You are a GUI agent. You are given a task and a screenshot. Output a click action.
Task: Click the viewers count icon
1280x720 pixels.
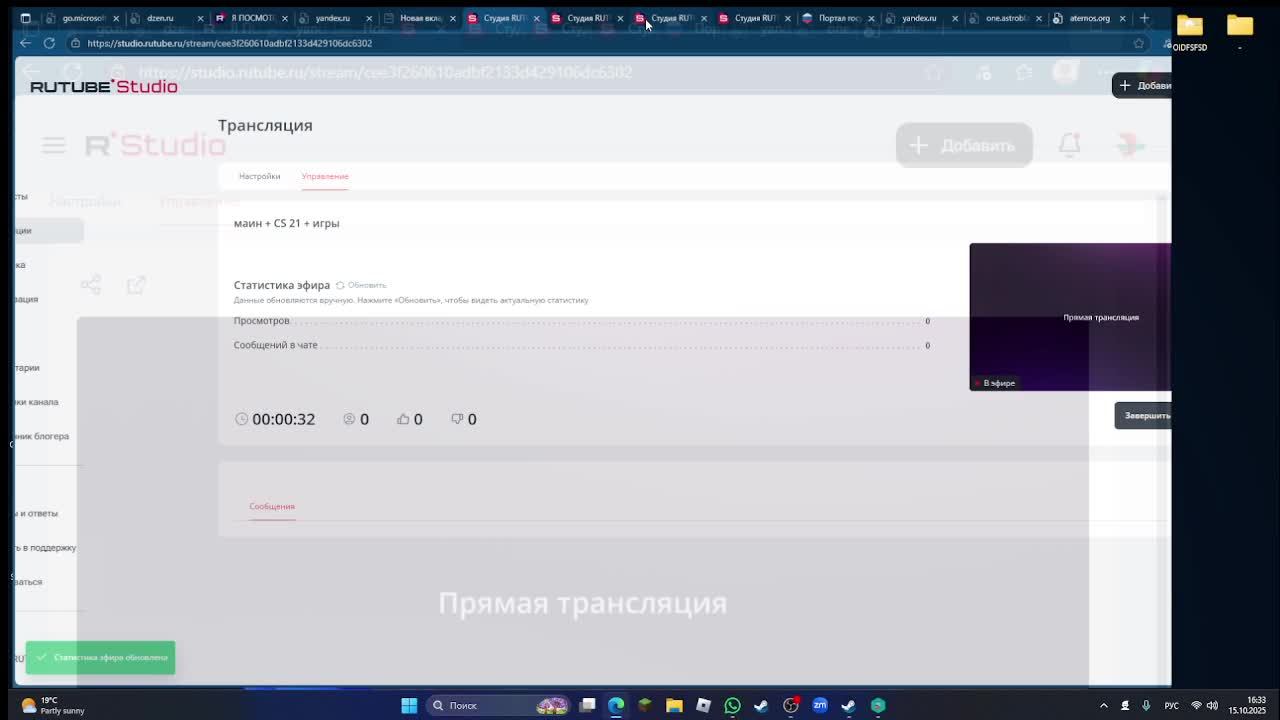[349, 419]
